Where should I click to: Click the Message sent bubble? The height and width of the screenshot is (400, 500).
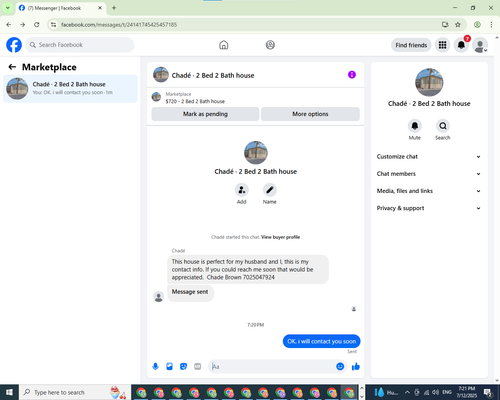coord(190,292)
